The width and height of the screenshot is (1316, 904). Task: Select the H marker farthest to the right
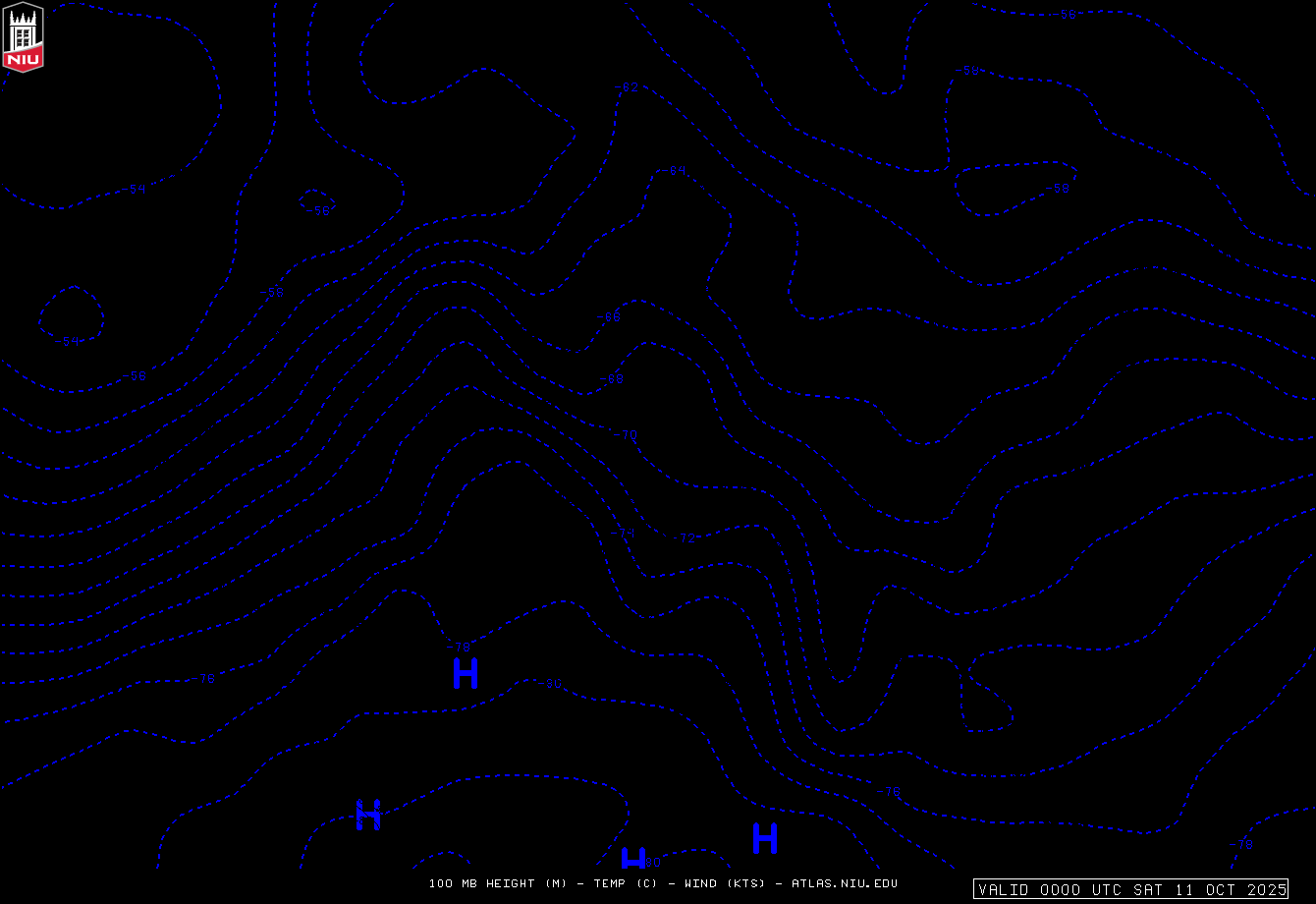point(765,838)
